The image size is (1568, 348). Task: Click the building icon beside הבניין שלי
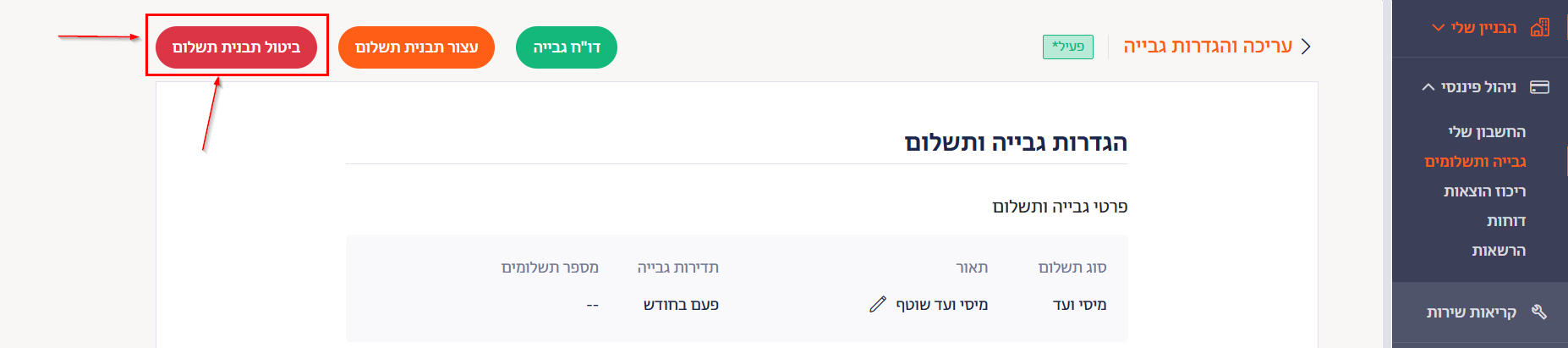coord(1540,27)
